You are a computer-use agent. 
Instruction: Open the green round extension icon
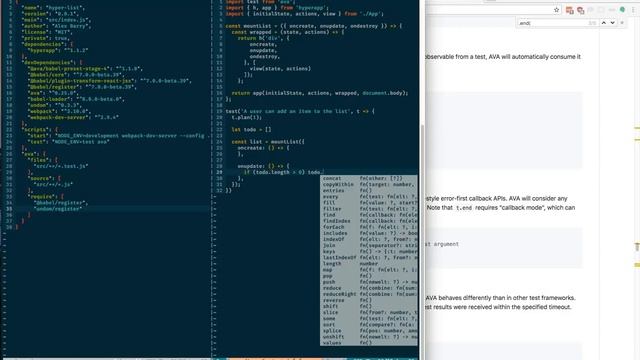[622, 9]
